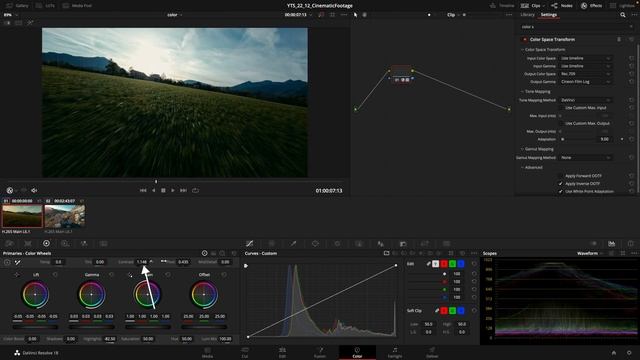Open the Tone Mapping Method dropdown
Viewport: 640px width, 360px height.
pos(585,100)
